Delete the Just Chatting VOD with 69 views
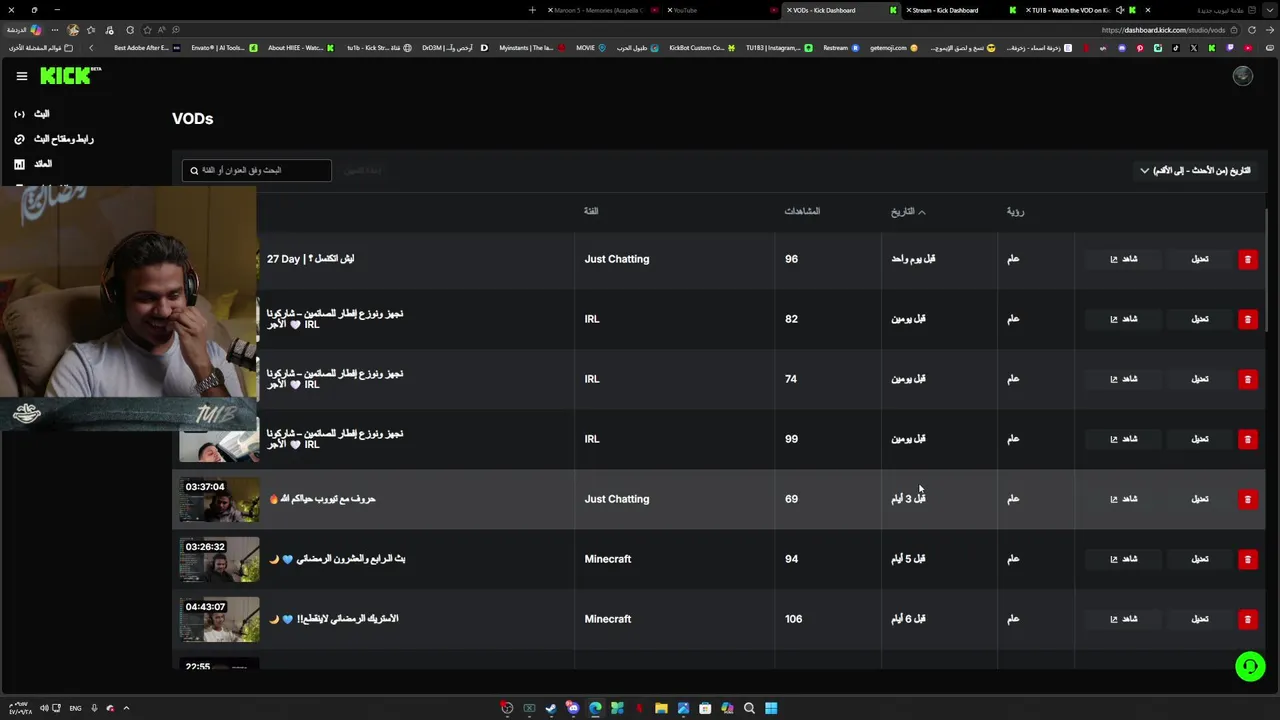This screenshot has width=1280, height=720. pos(1247,499)
